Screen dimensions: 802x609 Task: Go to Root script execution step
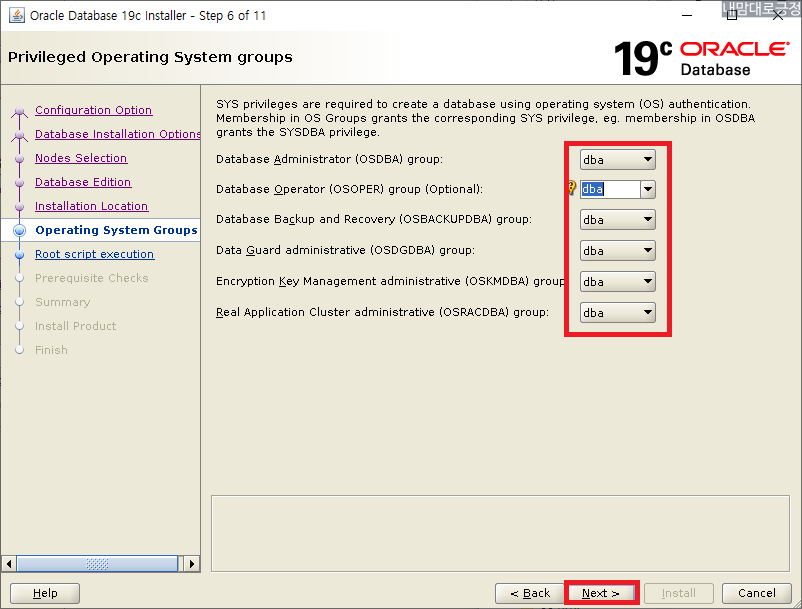coord(94,254)
